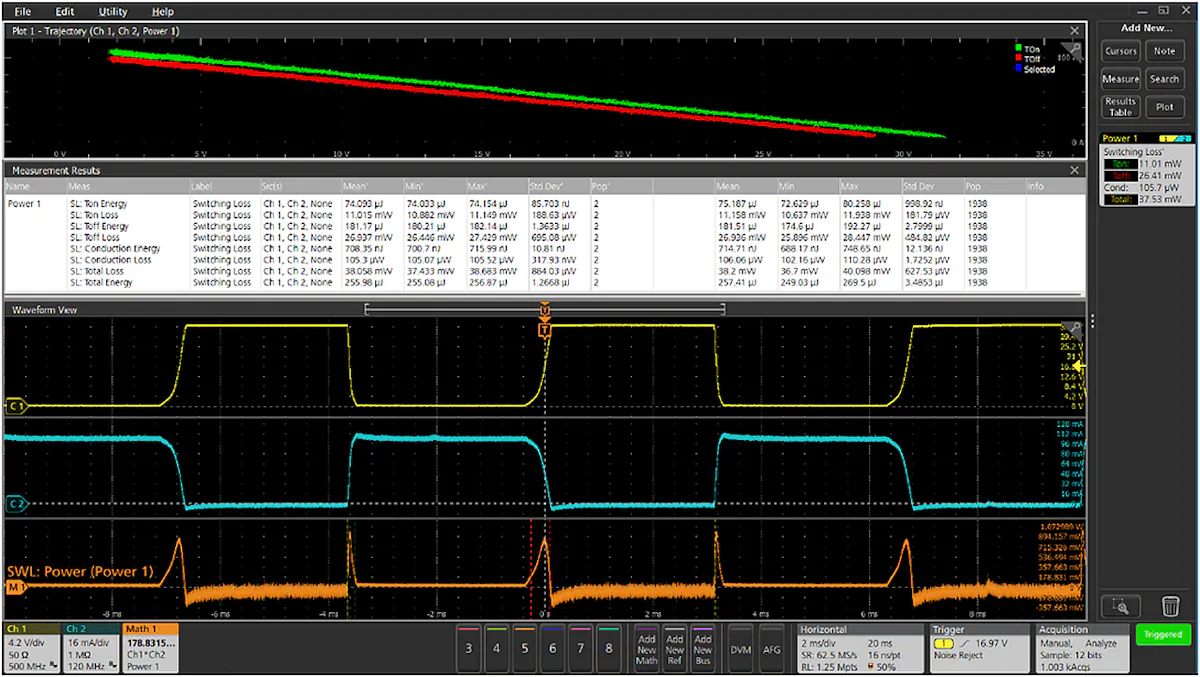Click the Src(s) column header
1200x677 pixels.
[x=302, y=186]
